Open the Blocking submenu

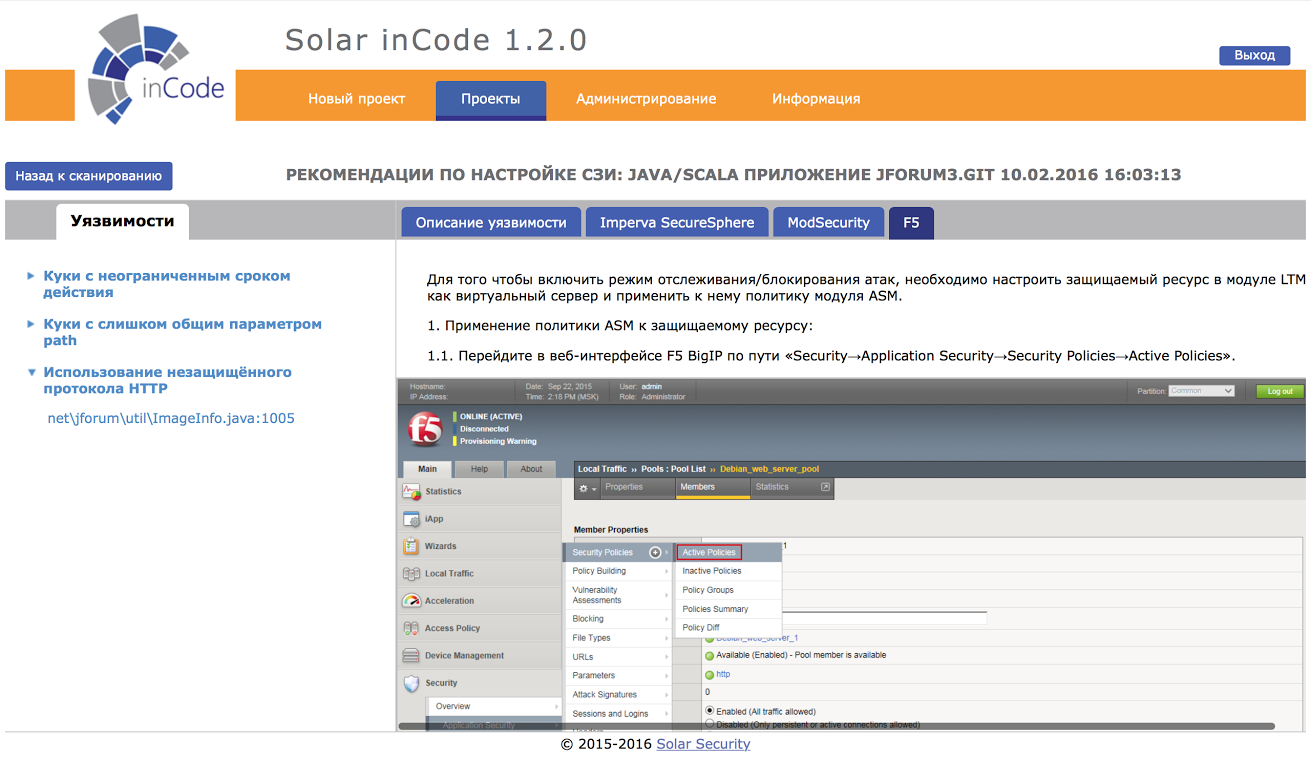coord(618,619)
